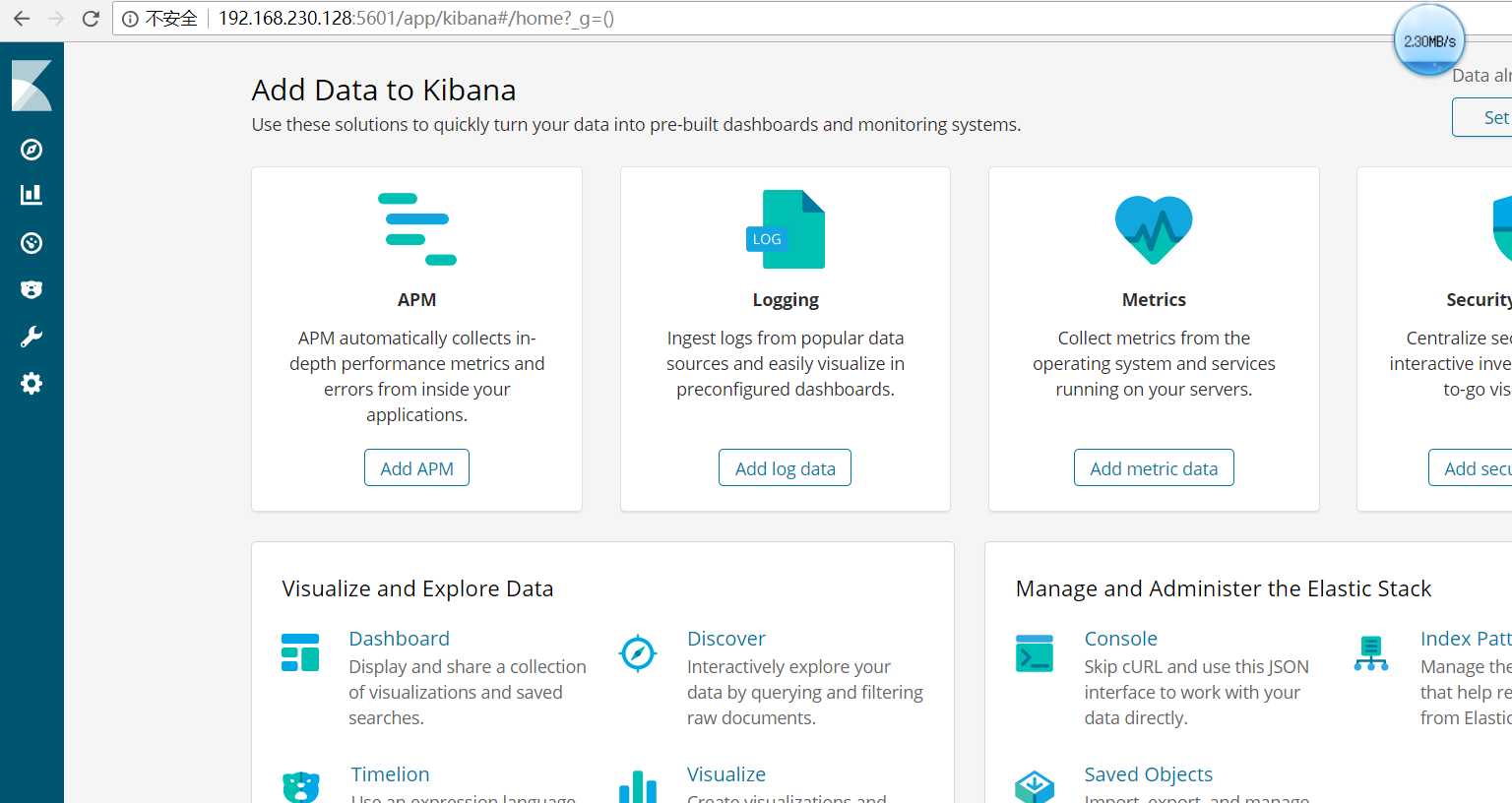This screenshot has height=803, width=1512.
Task: Click the Visualize and Explore Data heading
Action: (x=417, y=588)
